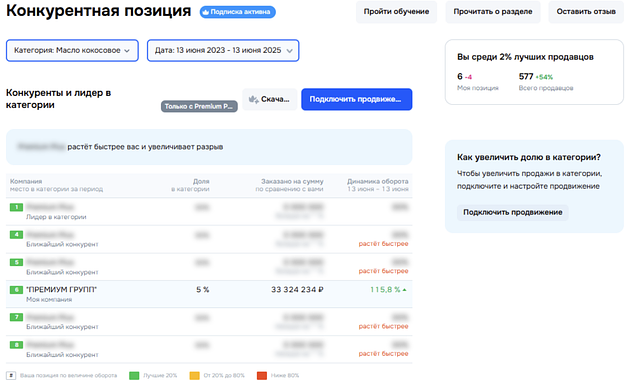Click the red Ниже 80% legend swatch
Screen dimensions: 628x390
[262, 376]
